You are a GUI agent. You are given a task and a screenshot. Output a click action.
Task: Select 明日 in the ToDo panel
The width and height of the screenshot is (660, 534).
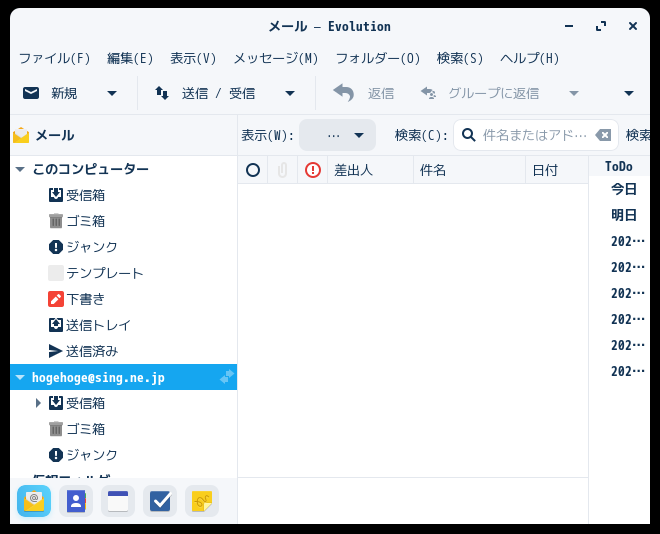pyautogui.click(x=624, y=215)
